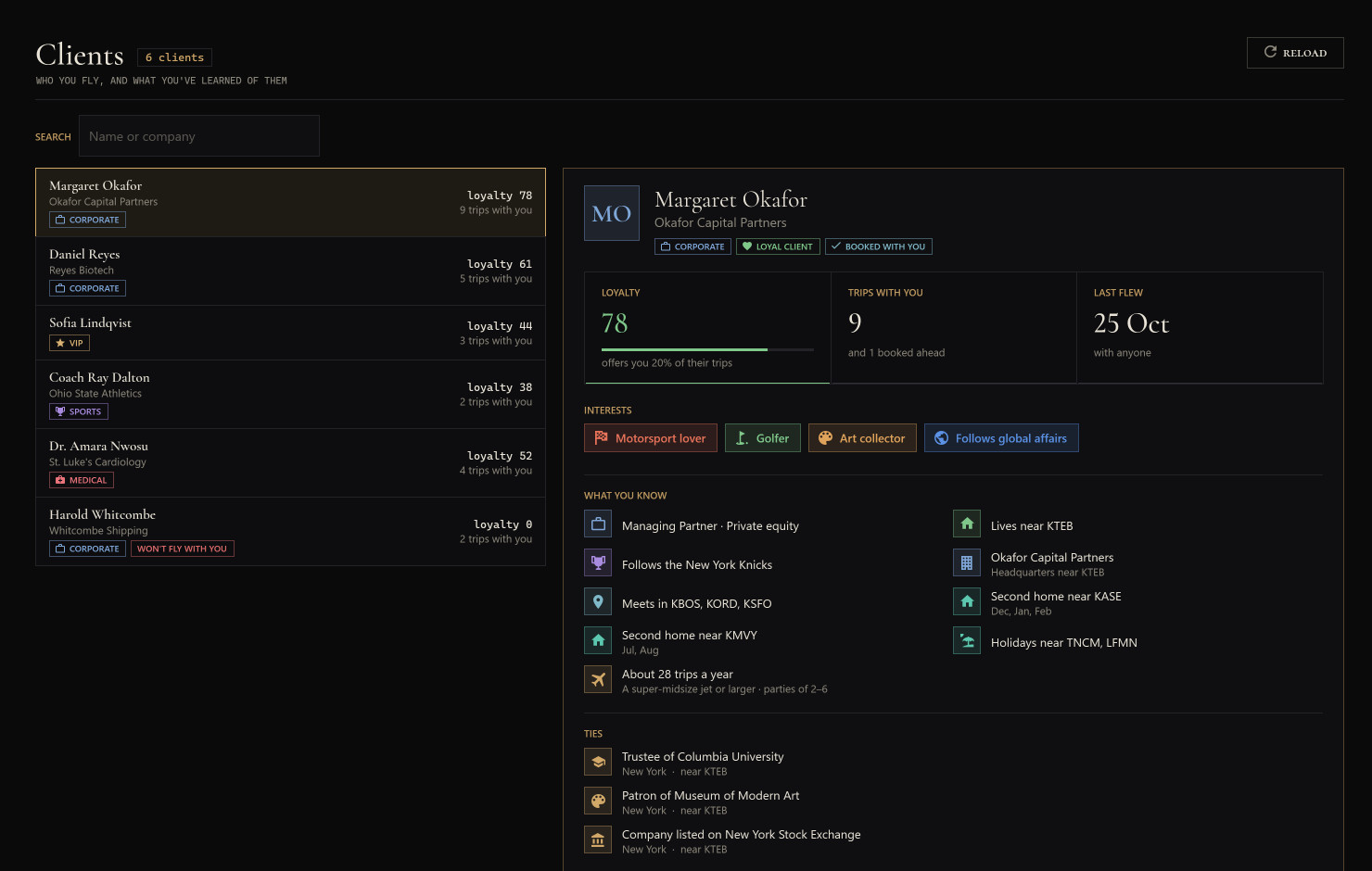
Task: Click the loyalty progress bar
Action: pos(707,349)
